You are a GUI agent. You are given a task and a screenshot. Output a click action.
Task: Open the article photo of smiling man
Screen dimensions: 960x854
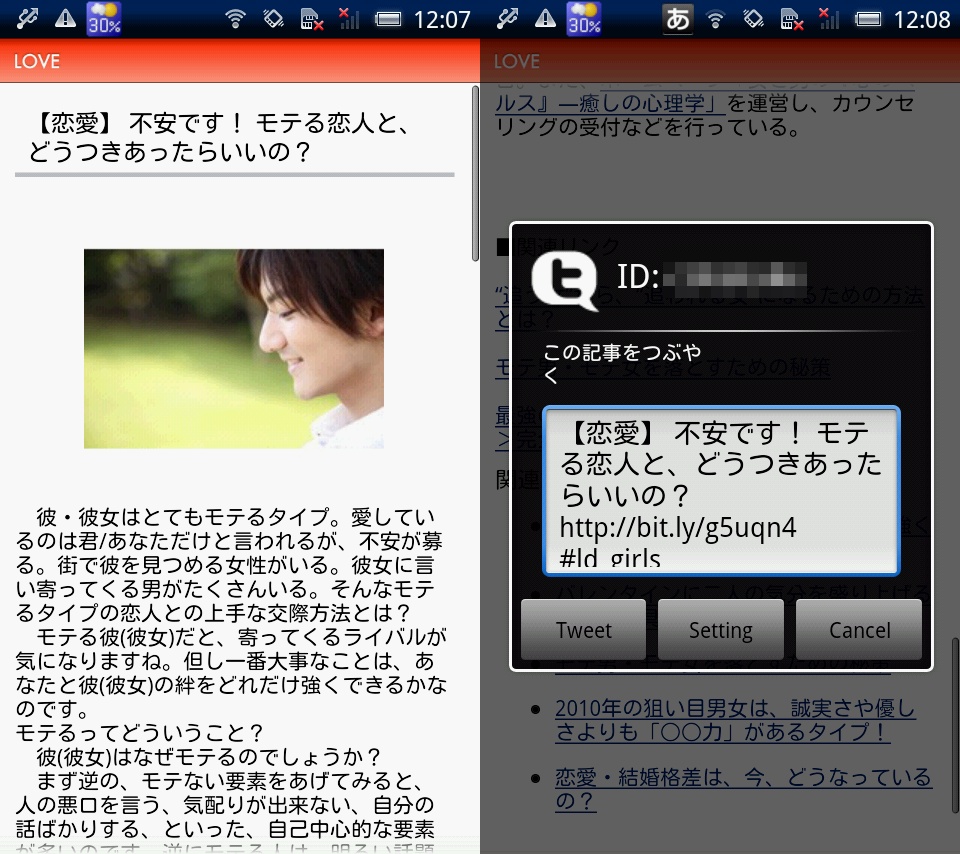[x=234, y=348]
